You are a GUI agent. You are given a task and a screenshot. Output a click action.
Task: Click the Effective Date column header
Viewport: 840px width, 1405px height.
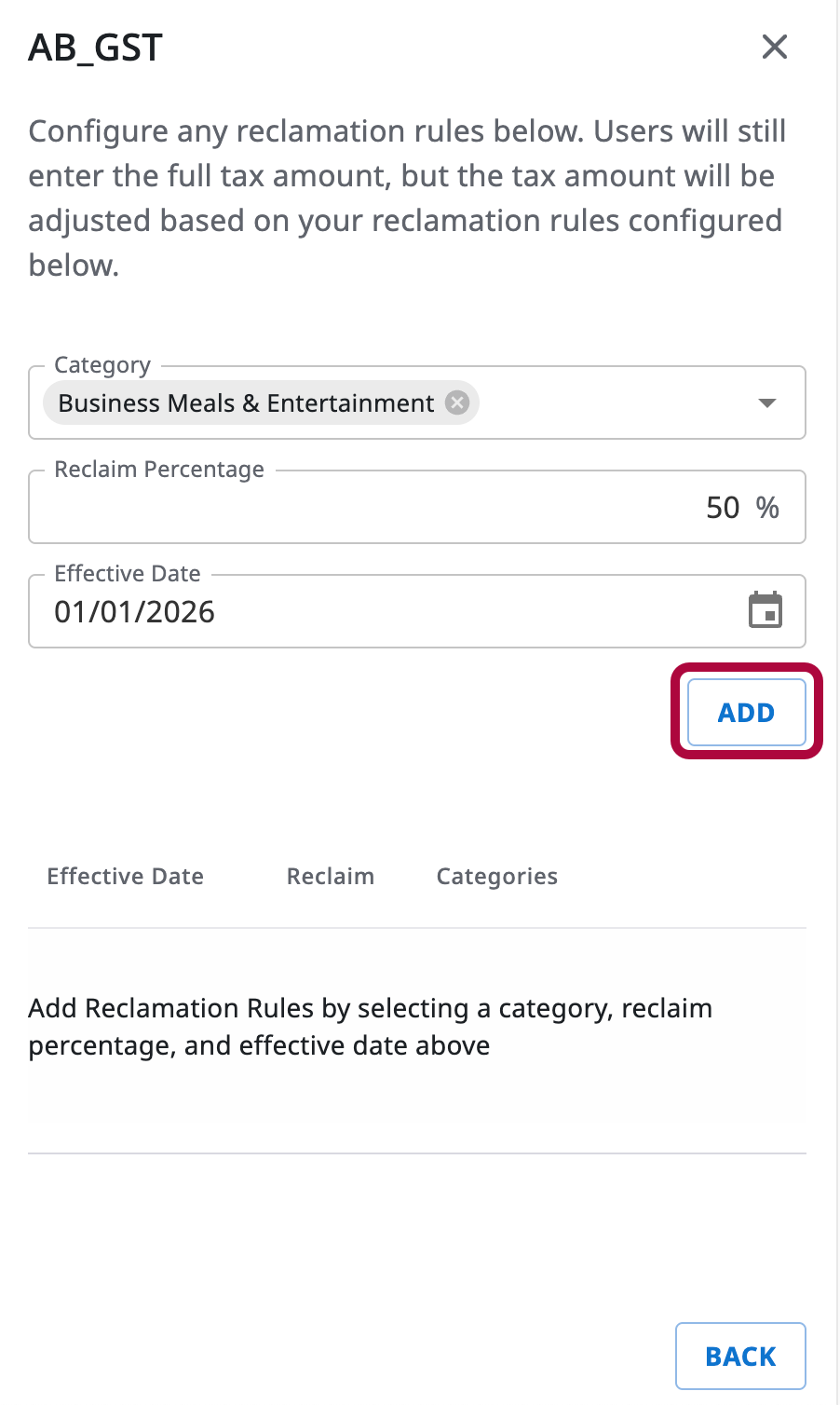[x=126, y=877]
